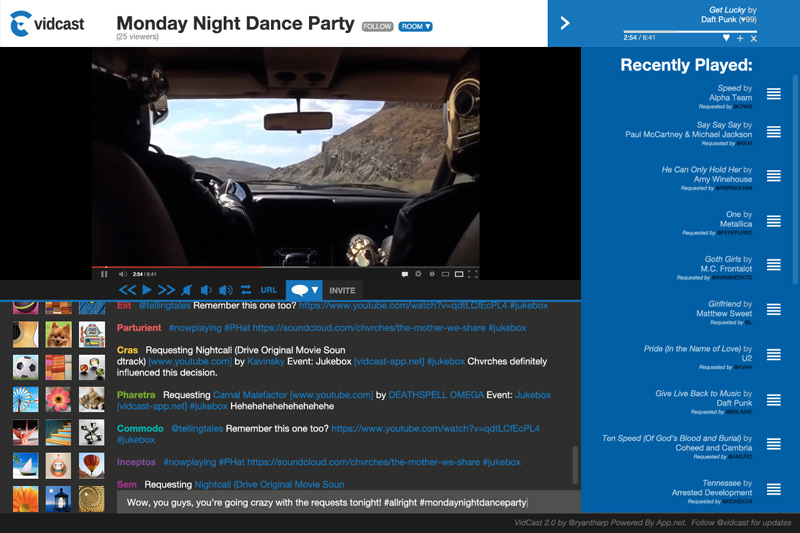Select the hot air balloon avatar
Screen dimensions: 800x533
92,466
